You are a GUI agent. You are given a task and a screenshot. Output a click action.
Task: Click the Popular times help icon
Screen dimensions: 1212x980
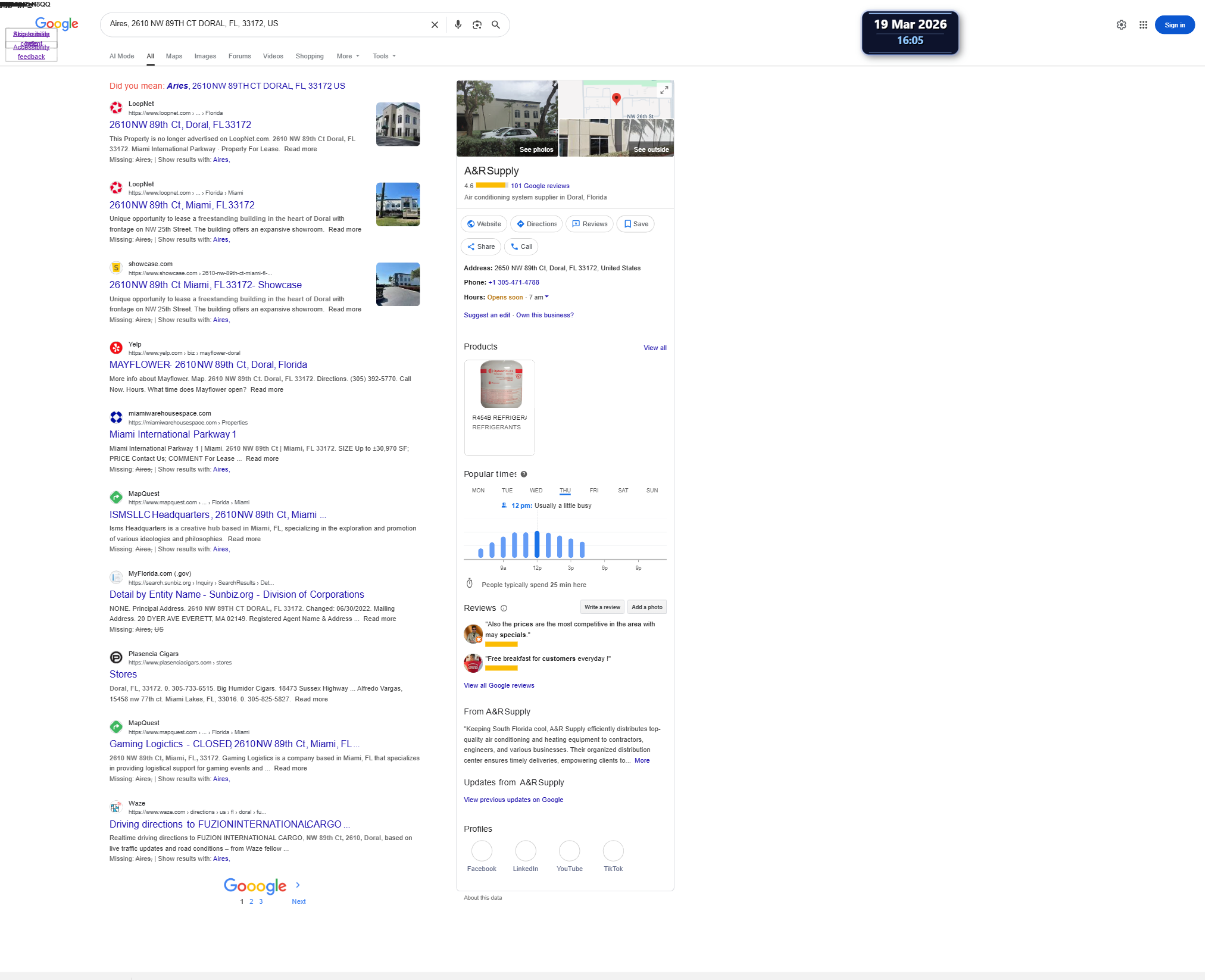pyautogui.click(x=524, y=474)
